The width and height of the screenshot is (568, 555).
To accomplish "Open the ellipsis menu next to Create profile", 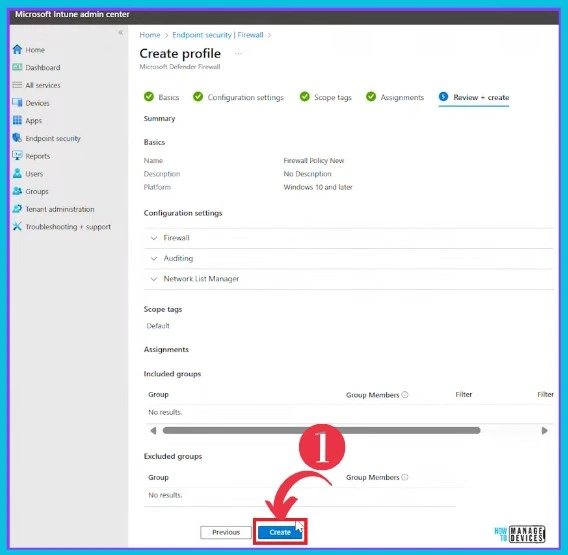I will (x=238, y=54).
